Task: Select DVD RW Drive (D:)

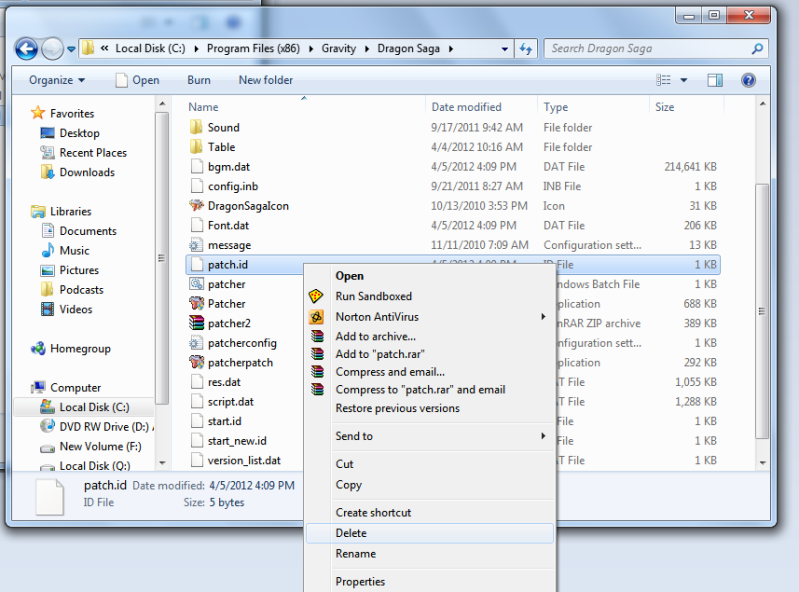Action: (95, 426)
